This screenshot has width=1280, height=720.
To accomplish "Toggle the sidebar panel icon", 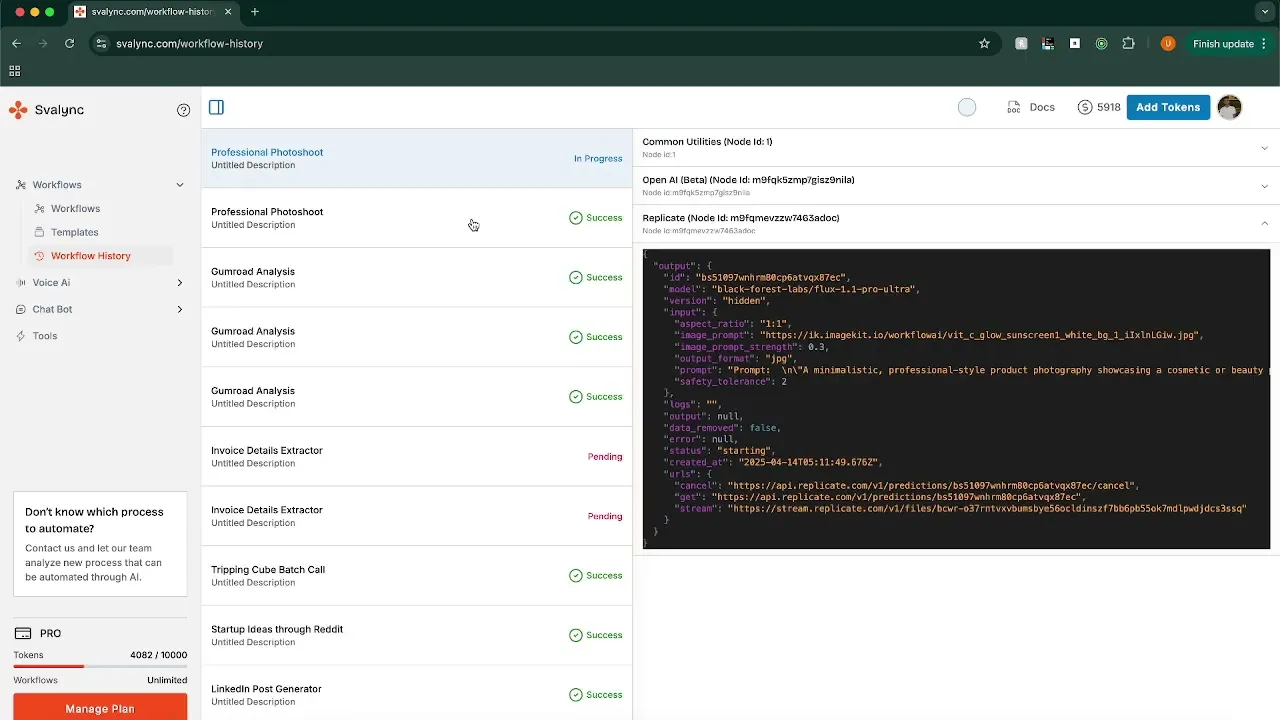I will tap(216, 108).
